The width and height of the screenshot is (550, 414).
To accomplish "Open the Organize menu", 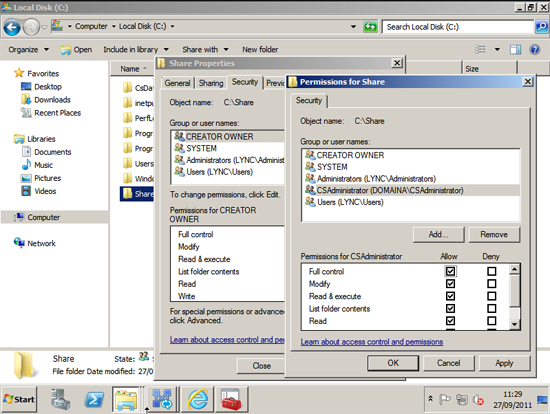I will tap(28, 49).
